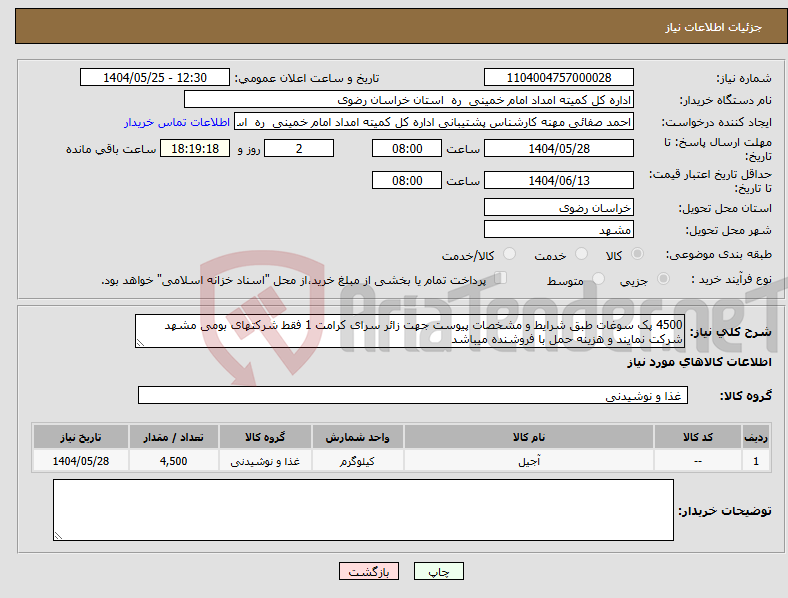
Task: Click the نام دستگاه خریدار field
Action: [409, 99]
